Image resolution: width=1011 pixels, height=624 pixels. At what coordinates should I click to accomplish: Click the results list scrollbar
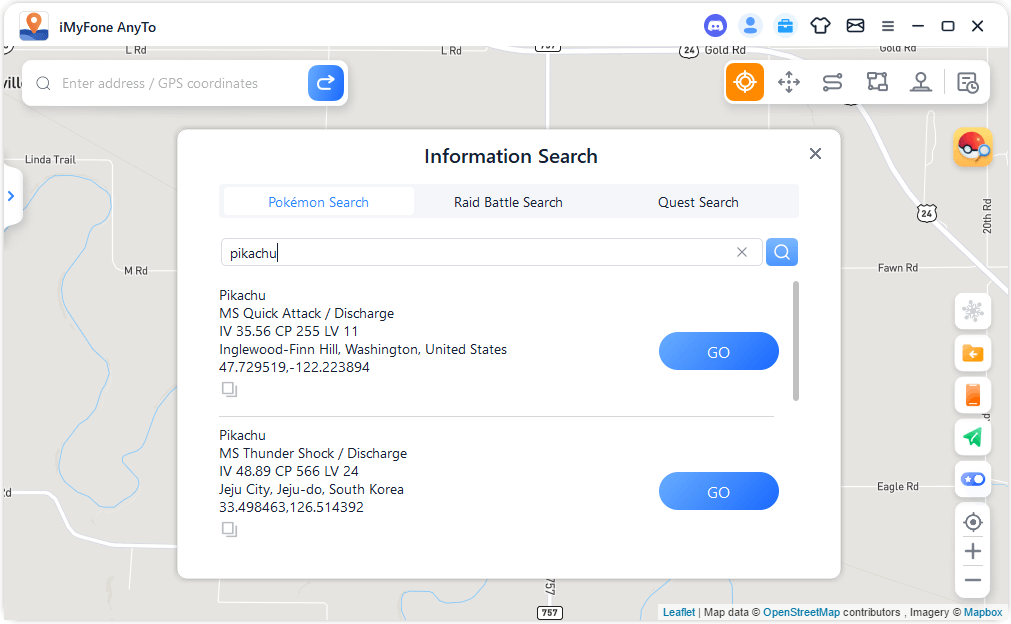[x=796, y=341]
